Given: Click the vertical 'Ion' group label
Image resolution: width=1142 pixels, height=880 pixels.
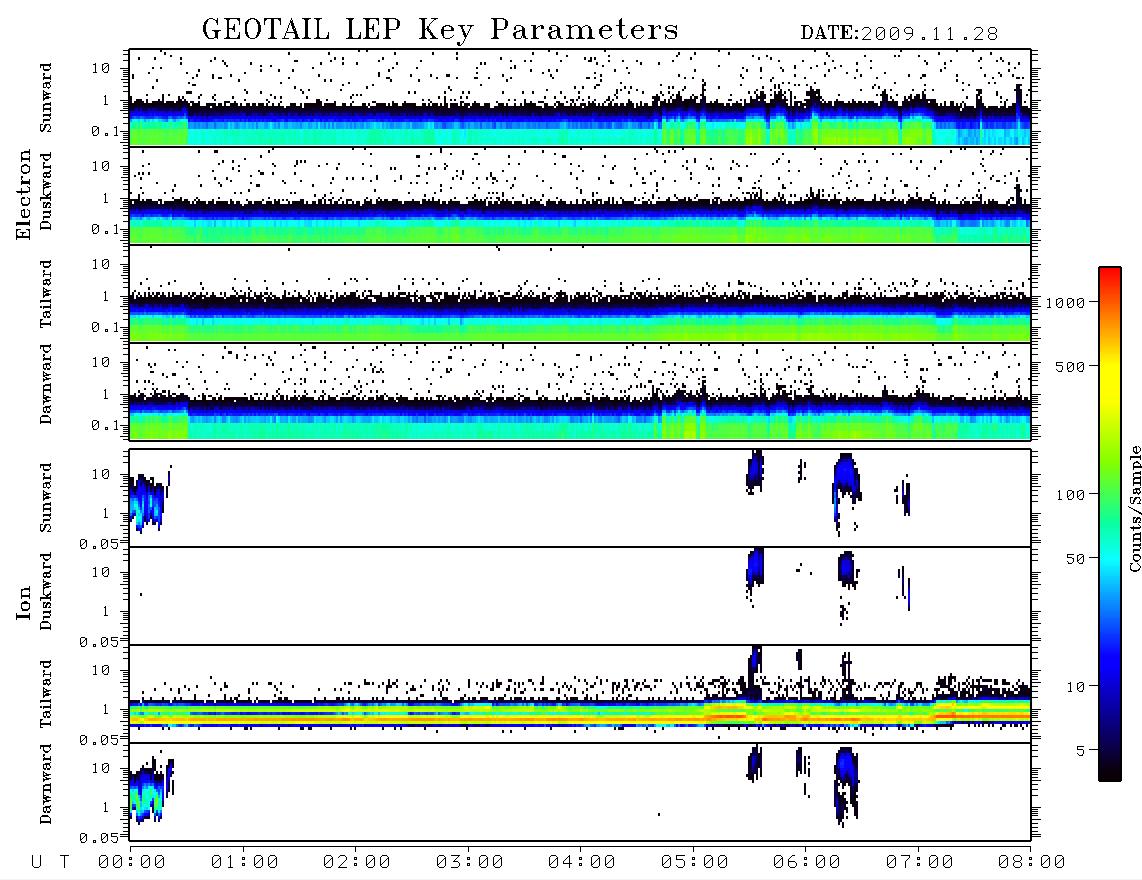Looking at the screenshot, I should click(24, 603).
